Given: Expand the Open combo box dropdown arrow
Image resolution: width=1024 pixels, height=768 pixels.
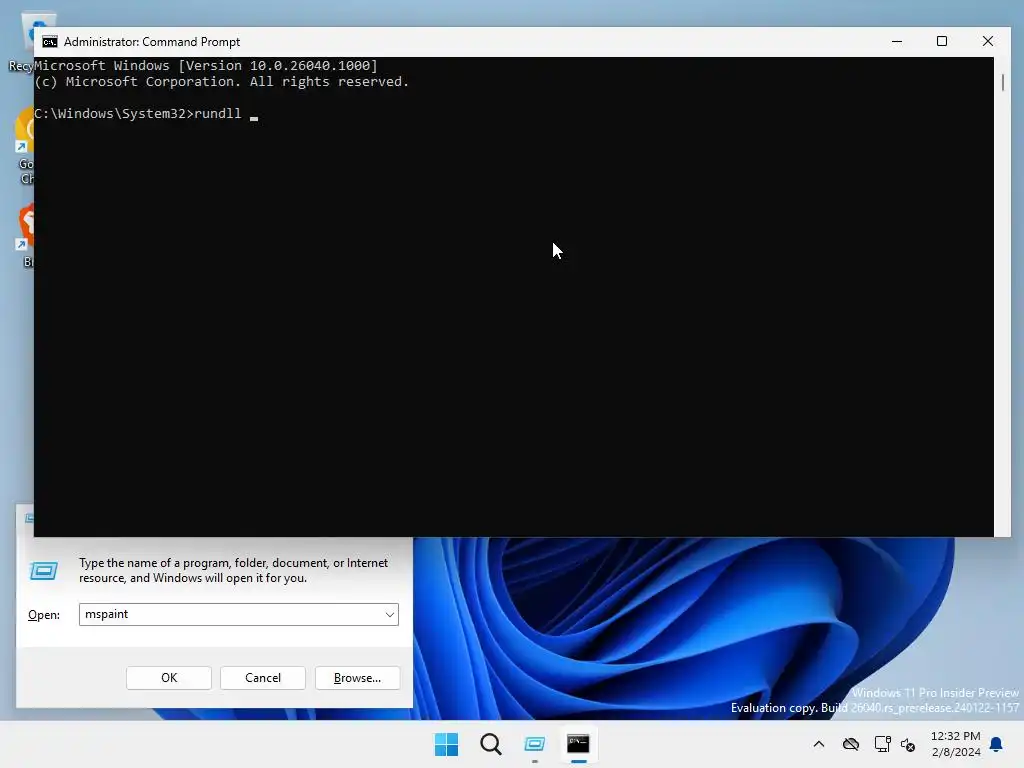Looking at the screenshot, I should pos(389,615).
